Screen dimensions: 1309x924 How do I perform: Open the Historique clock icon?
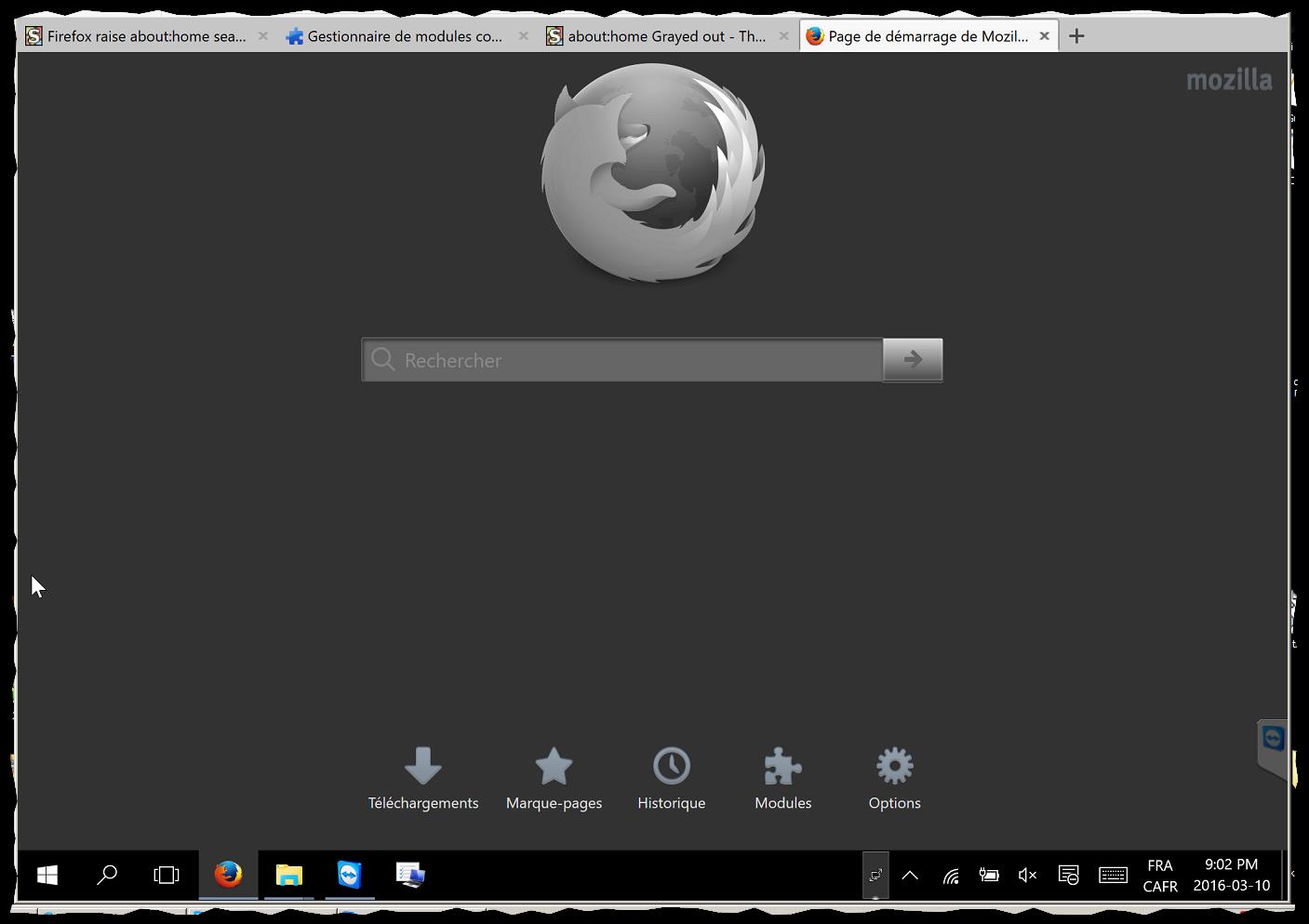pos(672,766)
